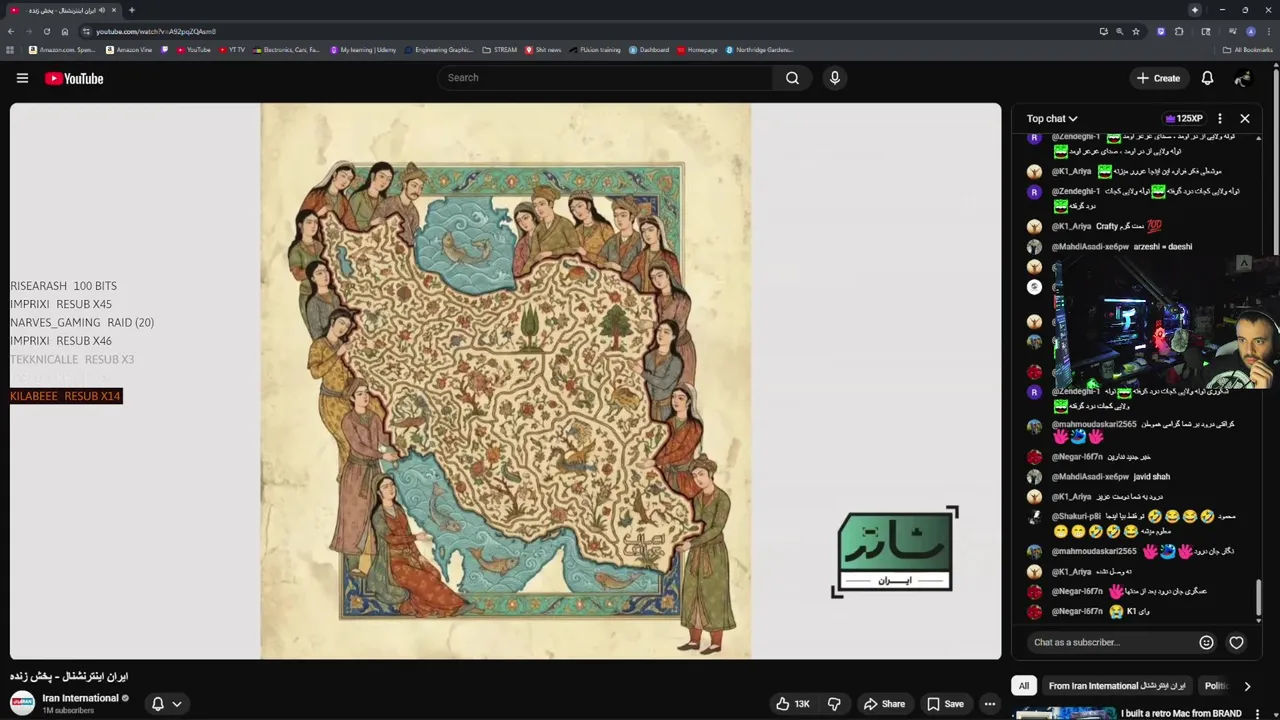Open the browser home page

(65, 31)
